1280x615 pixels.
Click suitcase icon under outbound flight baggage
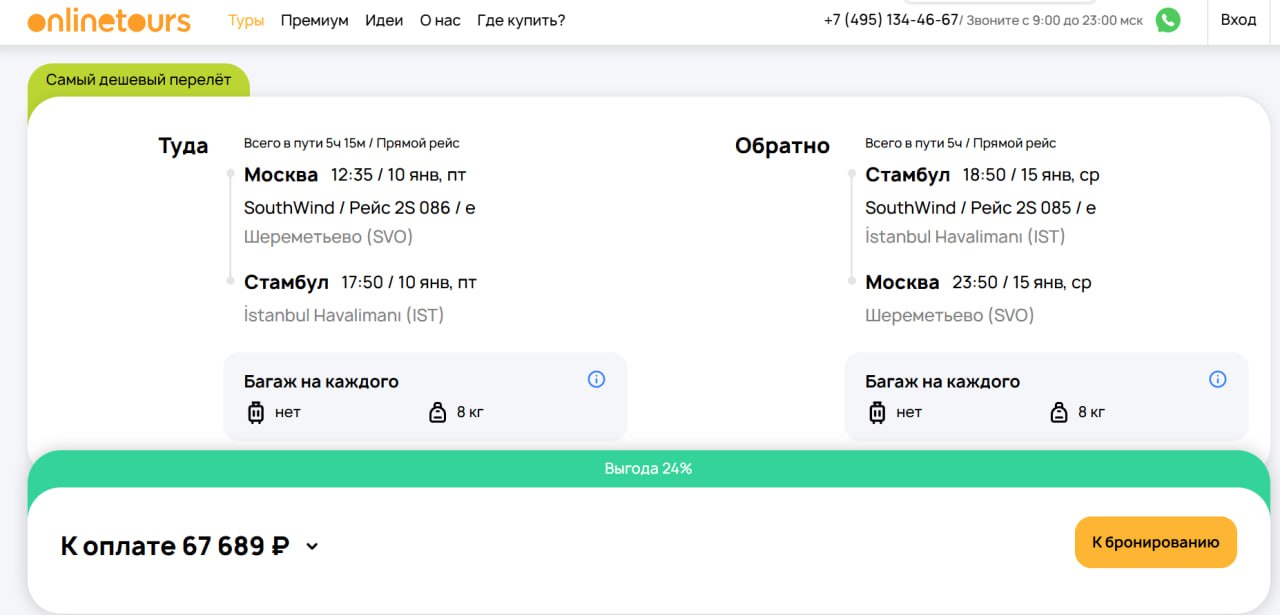coord(256,412)
